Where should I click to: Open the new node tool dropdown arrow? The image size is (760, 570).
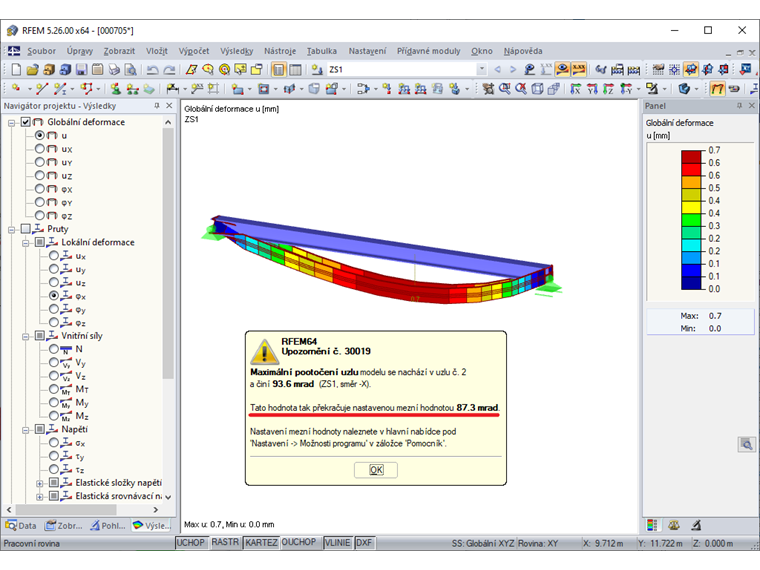pos(29,89)
